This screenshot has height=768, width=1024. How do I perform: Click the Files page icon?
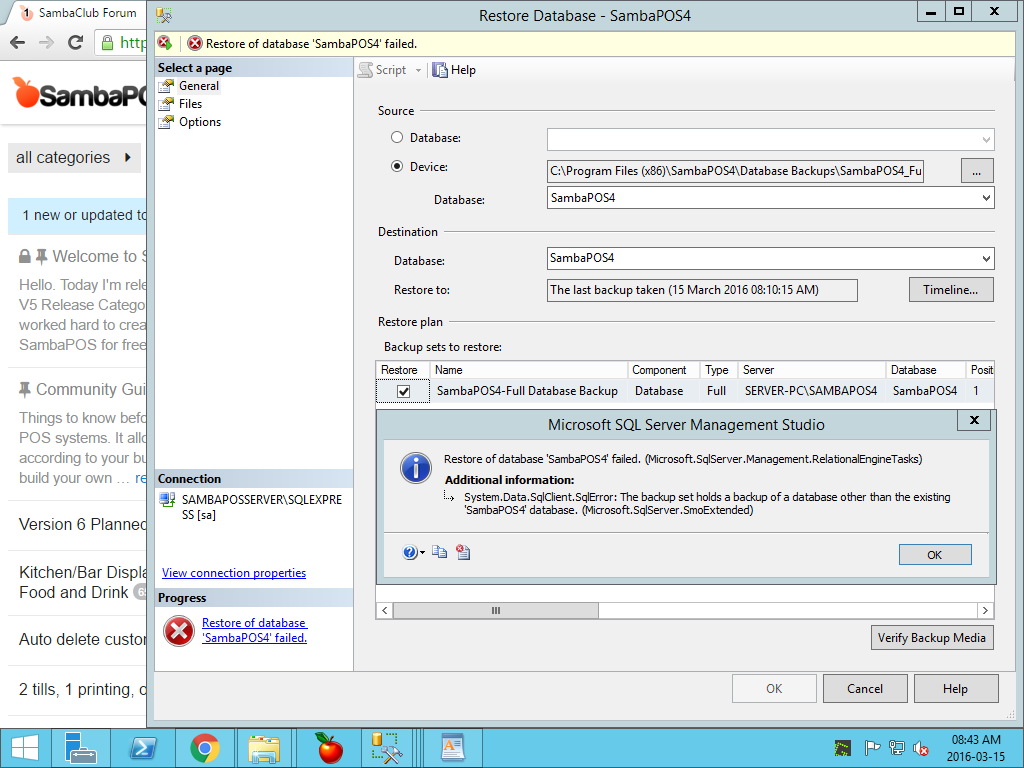(167, 104)
